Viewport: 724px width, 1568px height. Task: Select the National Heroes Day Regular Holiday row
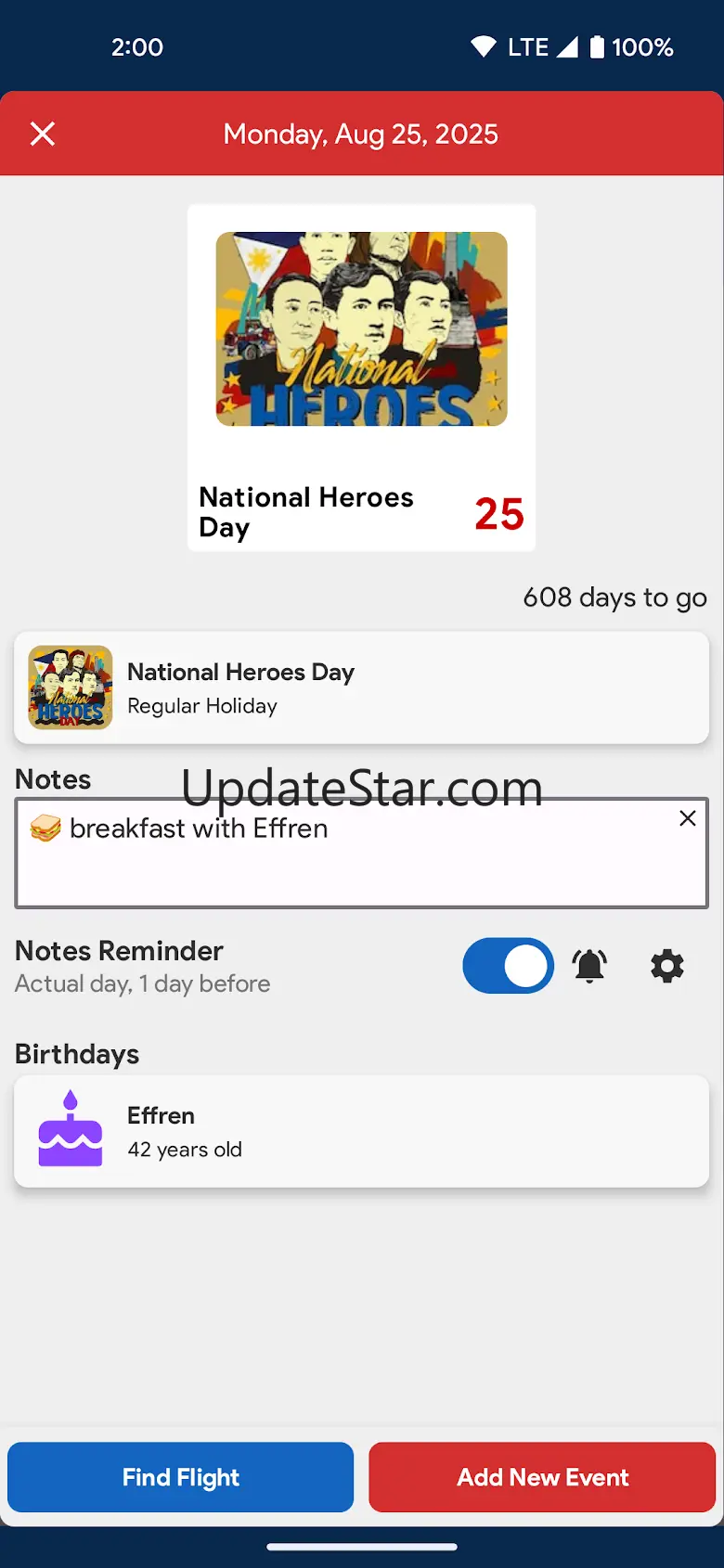362,688
